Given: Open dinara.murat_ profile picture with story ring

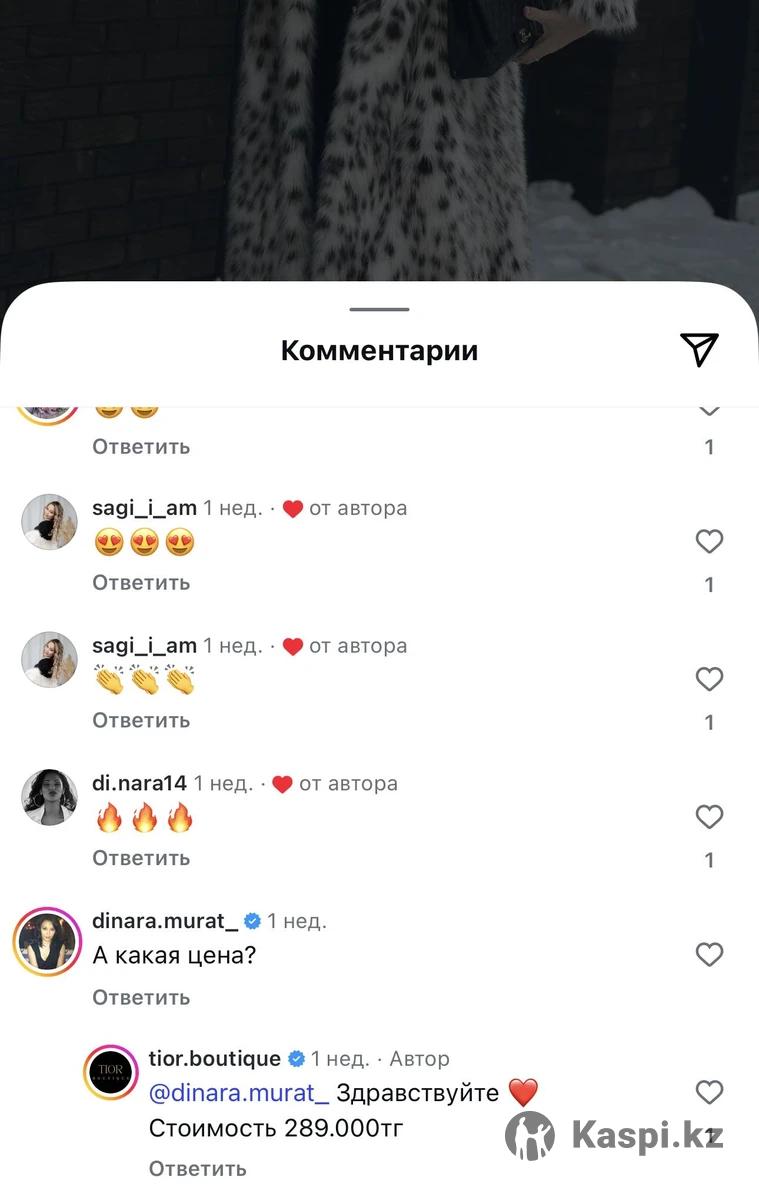Looking at the screenshot, I should pos(47,941).
